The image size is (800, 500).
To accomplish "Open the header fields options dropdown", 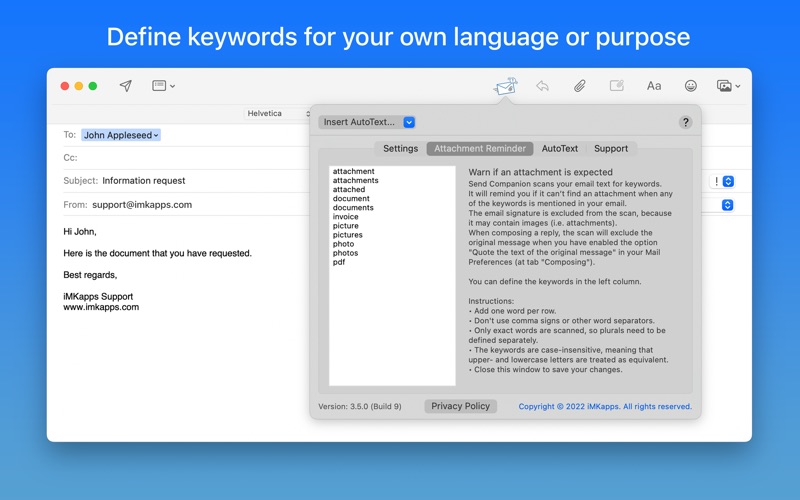I will click(163, 86).
